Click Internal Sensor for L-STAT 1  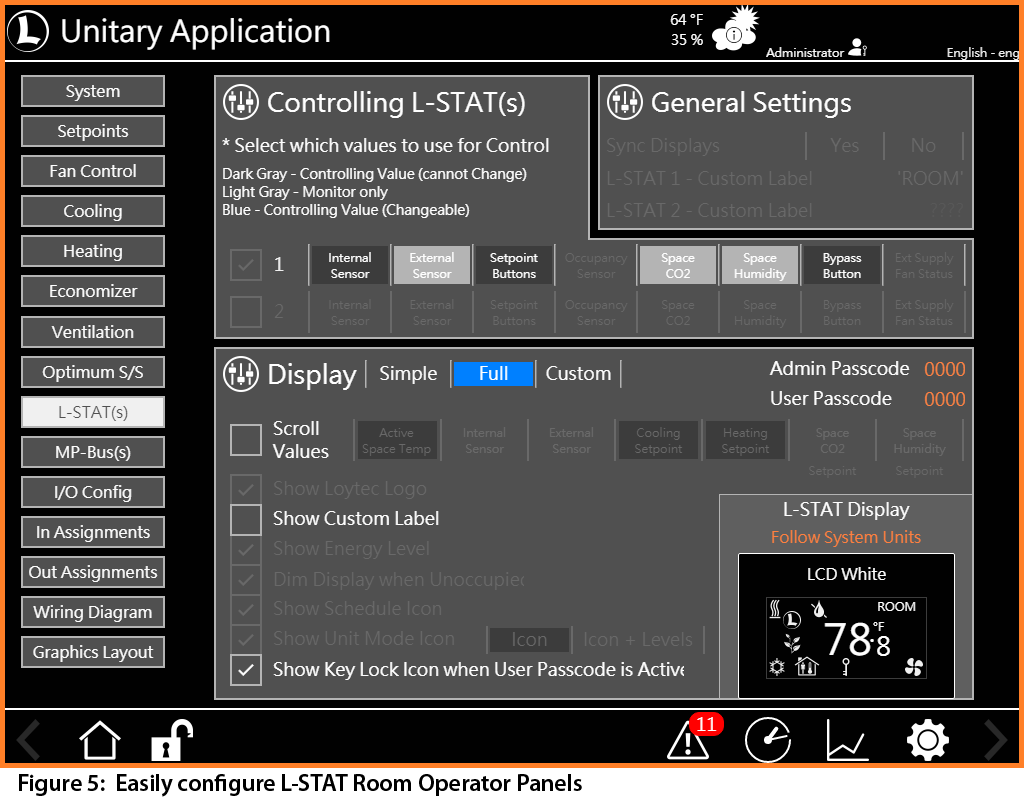pos(349,265)
